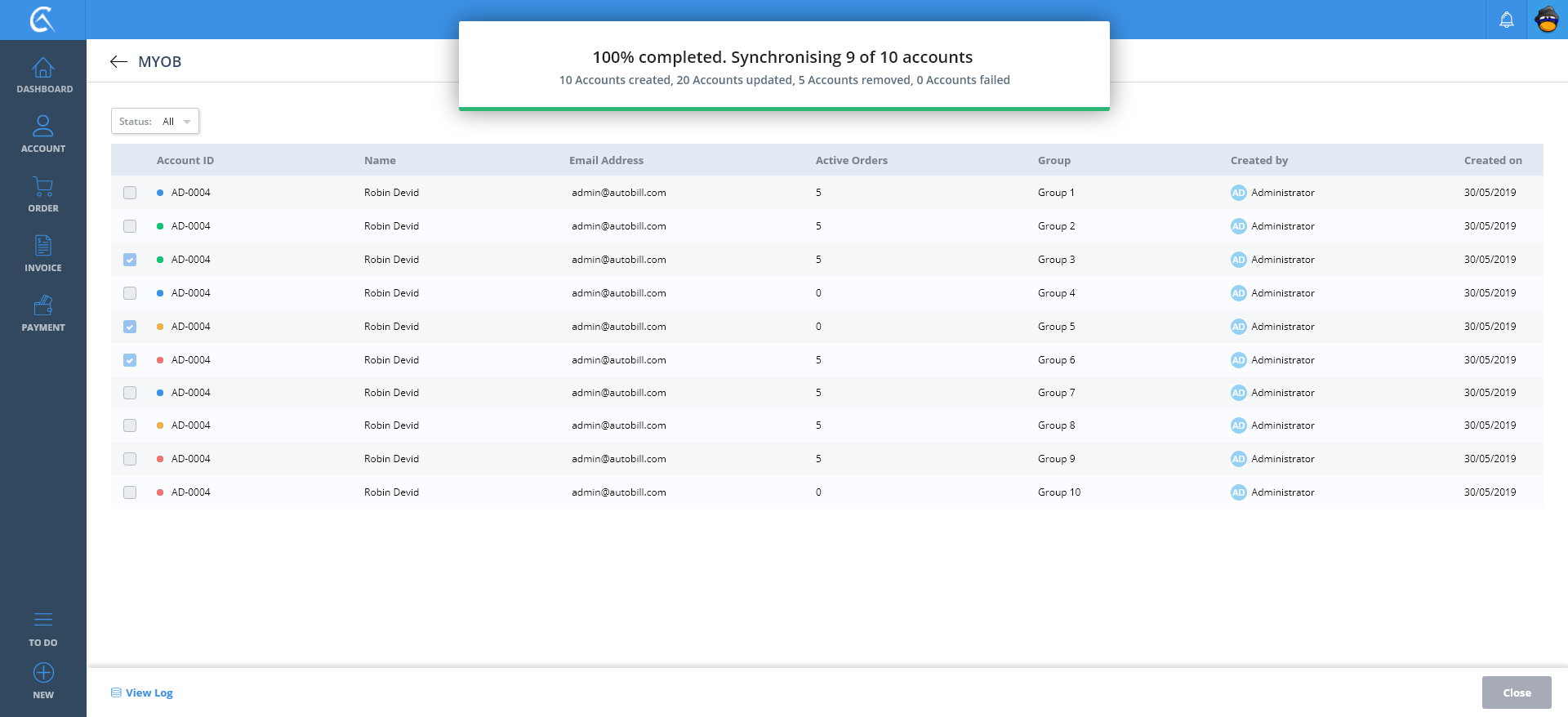Open the Dashboard from sidebar

43,75
